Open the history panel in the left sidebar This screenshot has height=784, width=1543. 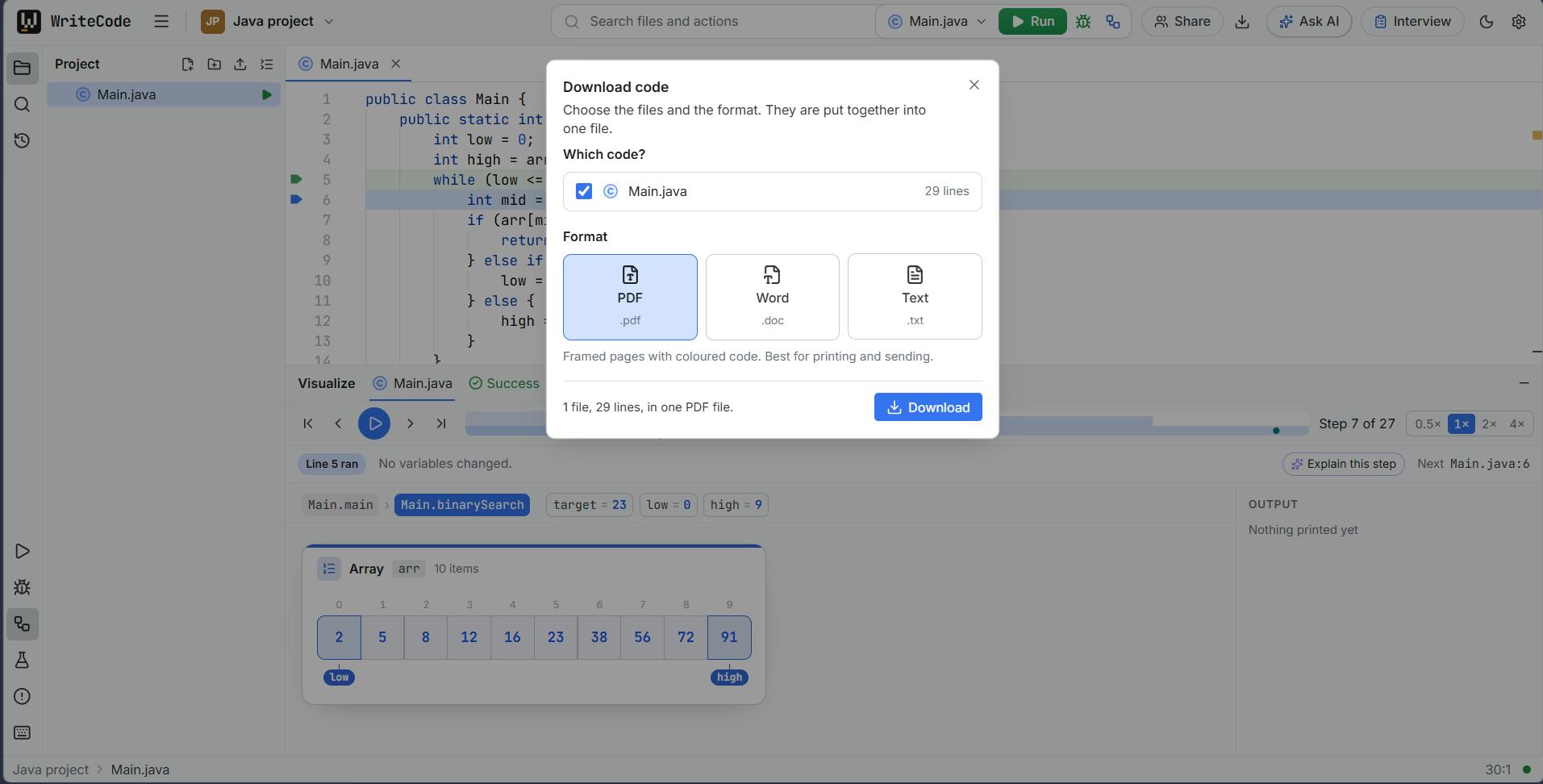(23, 141)
